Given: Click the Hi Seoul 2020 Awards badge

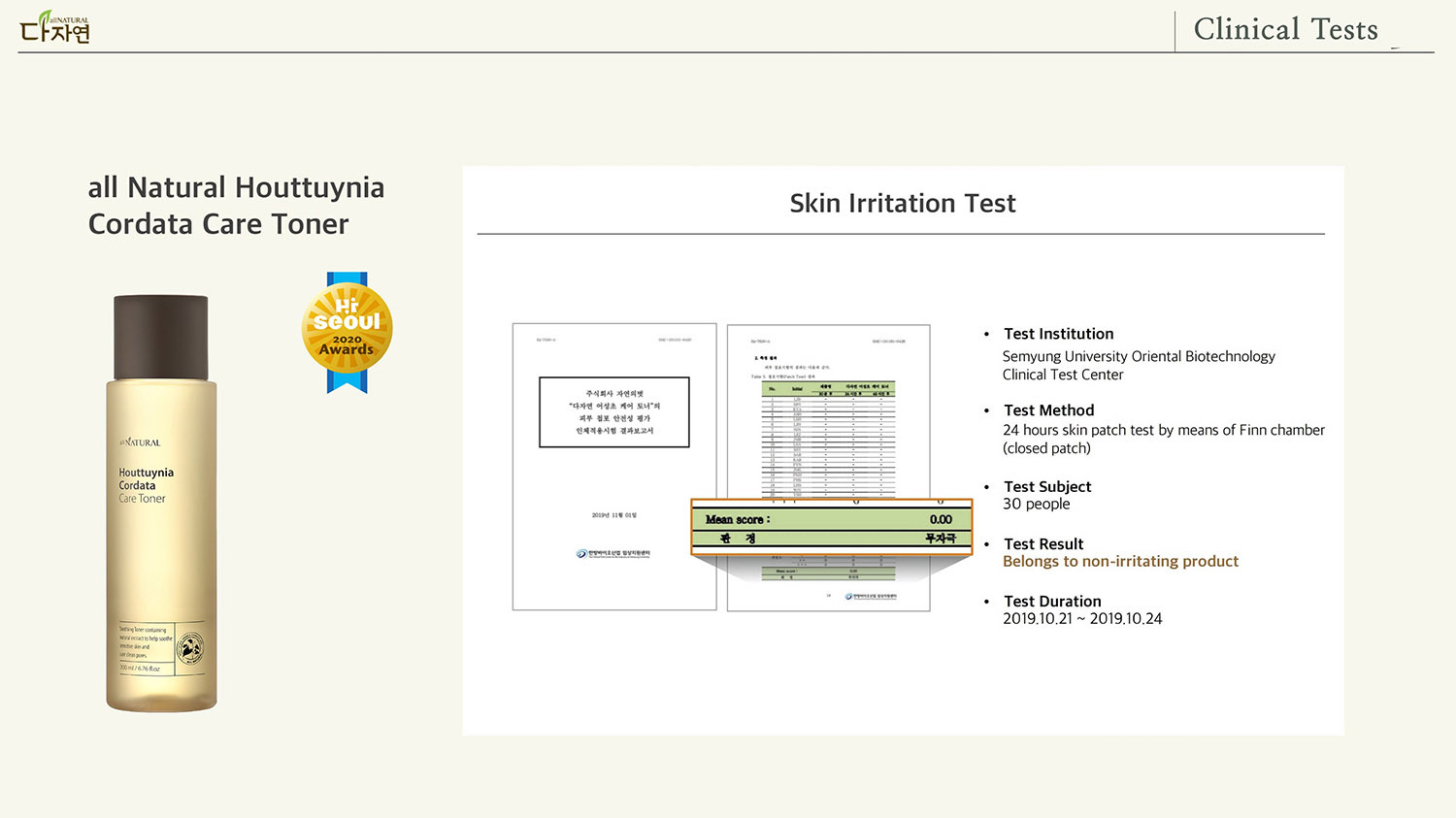Looking at the screenshot, I should coord(347,331).
